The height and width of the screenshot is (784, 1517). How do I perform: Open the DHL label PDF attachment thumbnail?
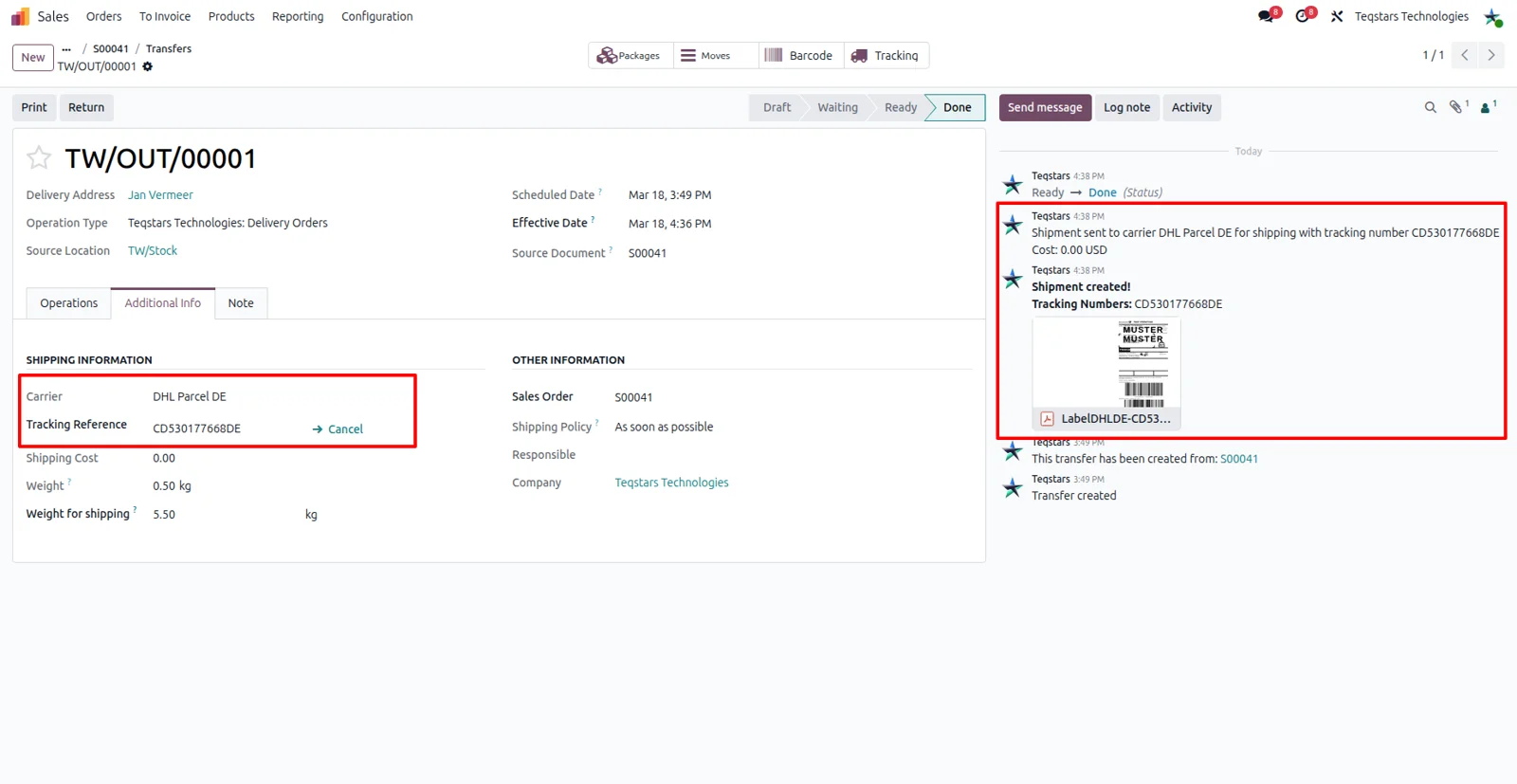(1106, 374)
